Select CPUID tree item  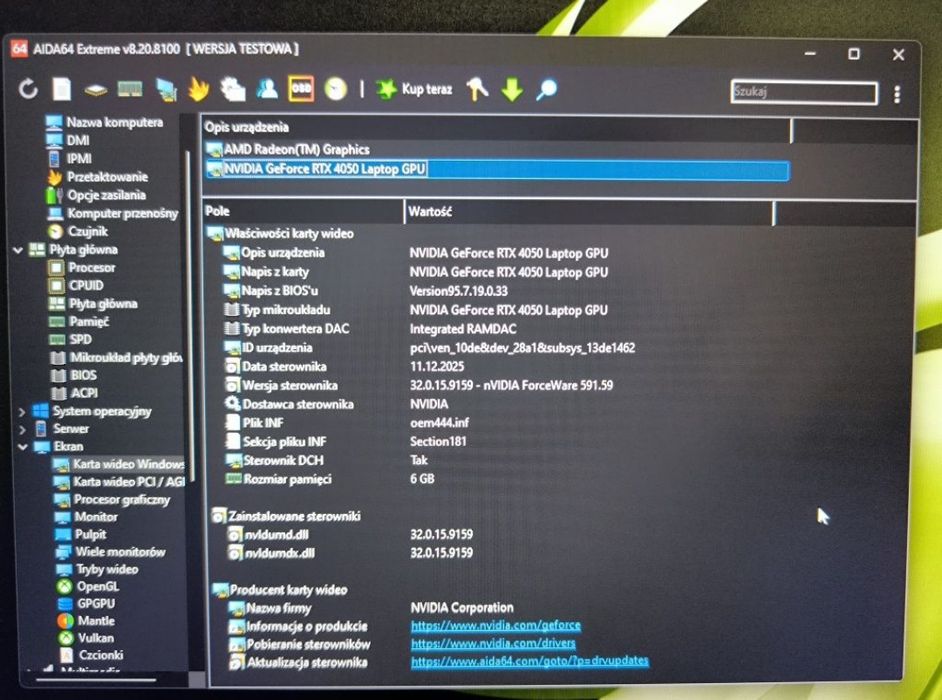tap(76, 285)
